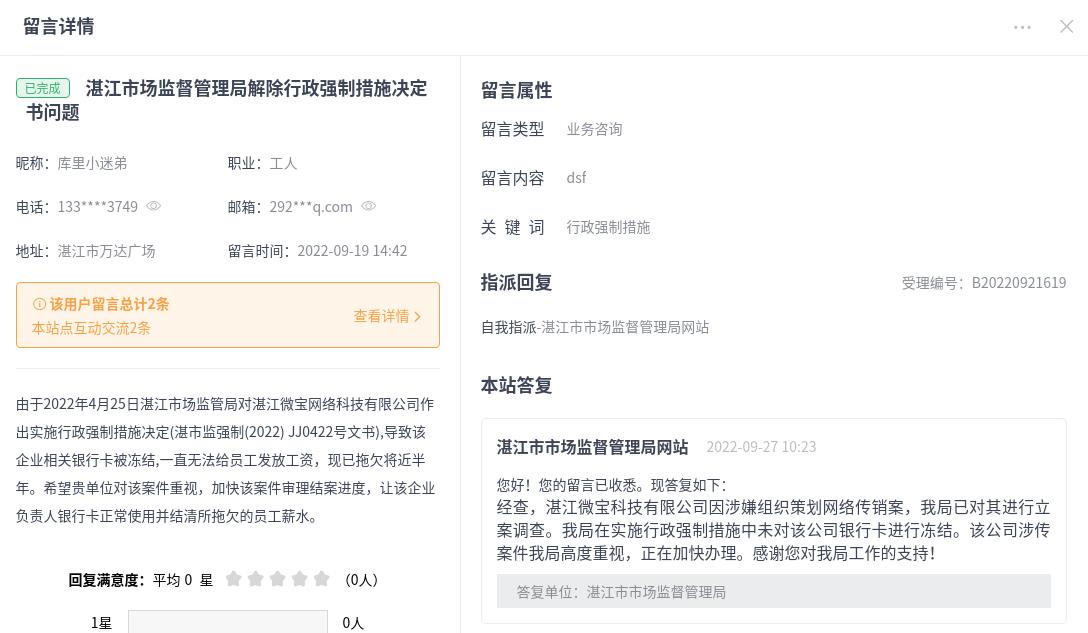Close the 留言详情 panel
This screenshot has width=1088, height=633.
tap(1066, 27)
